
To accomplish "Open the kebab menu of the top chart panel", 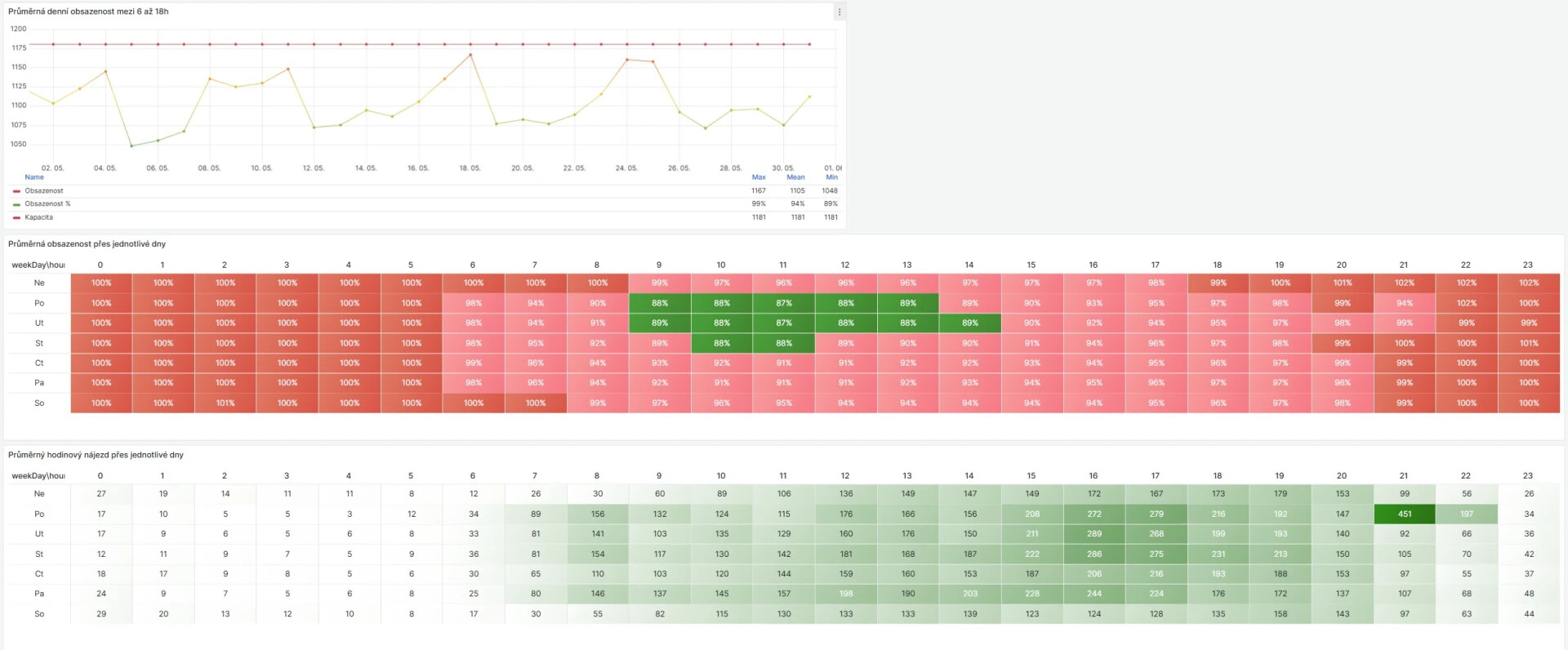I will click(839, 12).
